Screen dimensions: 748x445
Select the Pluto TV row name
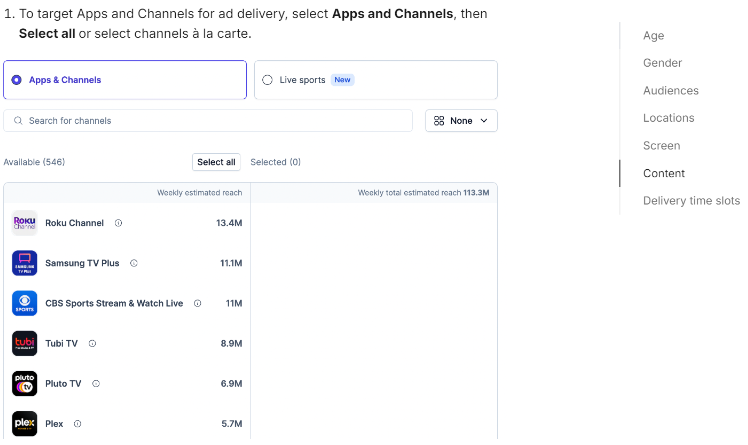click(x=63, y=383)
